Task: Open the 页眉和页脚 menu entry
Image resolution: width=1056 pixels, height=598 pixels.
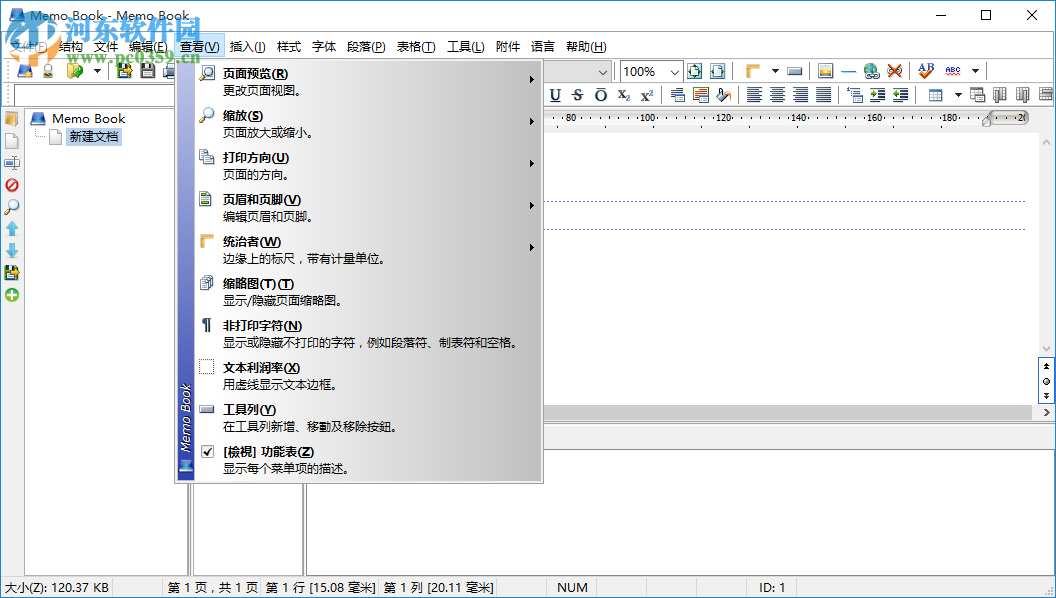Action: click(368, 207)
